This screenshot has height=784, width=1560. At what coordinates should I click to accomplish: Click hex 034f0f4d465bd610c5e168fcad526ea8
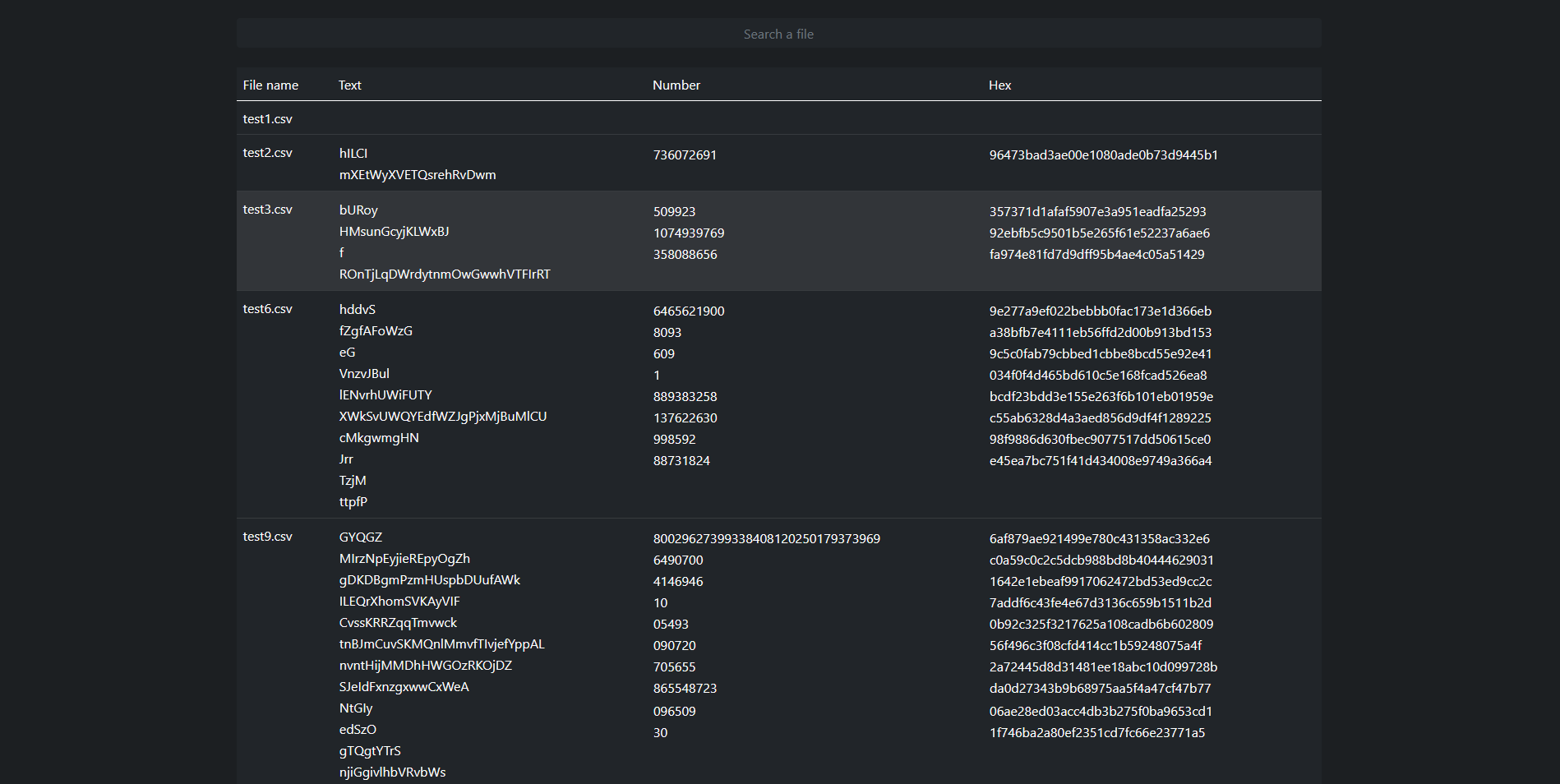[x=1098, y=376]
